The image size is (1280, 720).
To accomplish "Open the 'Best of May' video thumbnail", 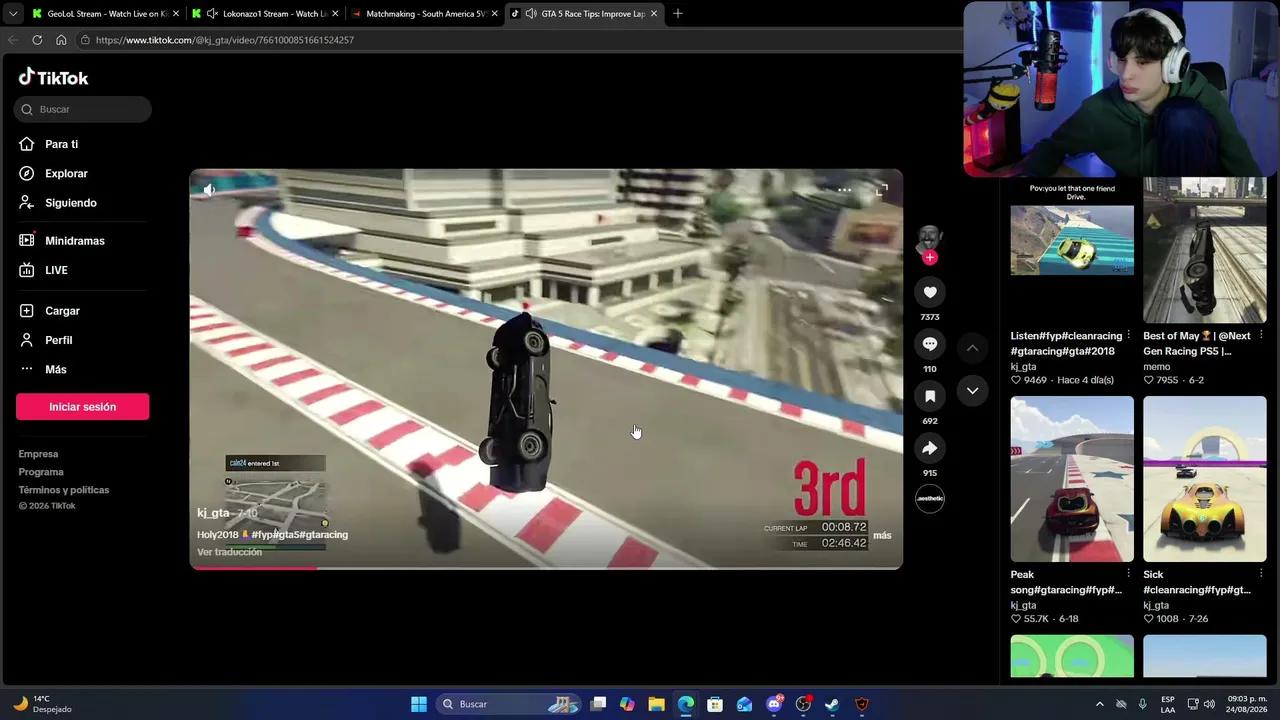I will (x=1204, y=250).
